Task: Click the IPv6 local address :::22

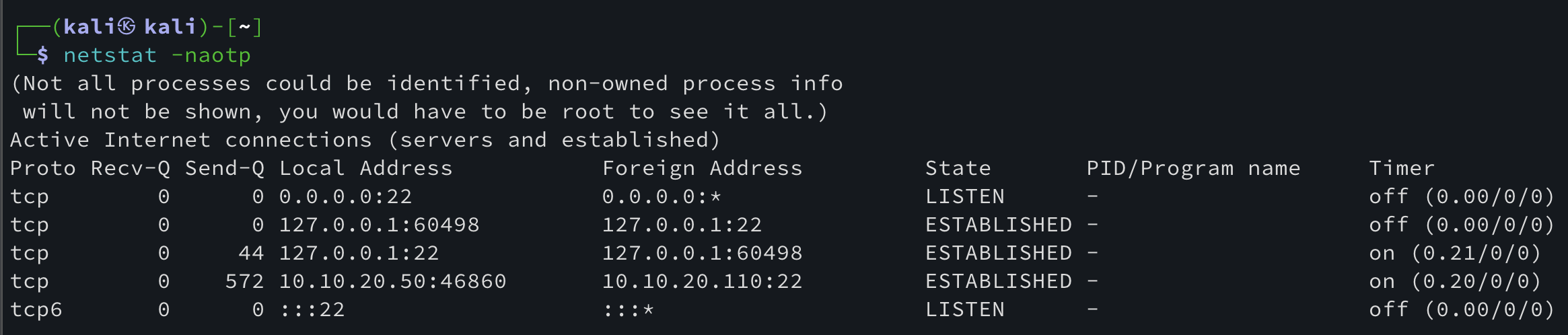Action: tap(312, 309)
